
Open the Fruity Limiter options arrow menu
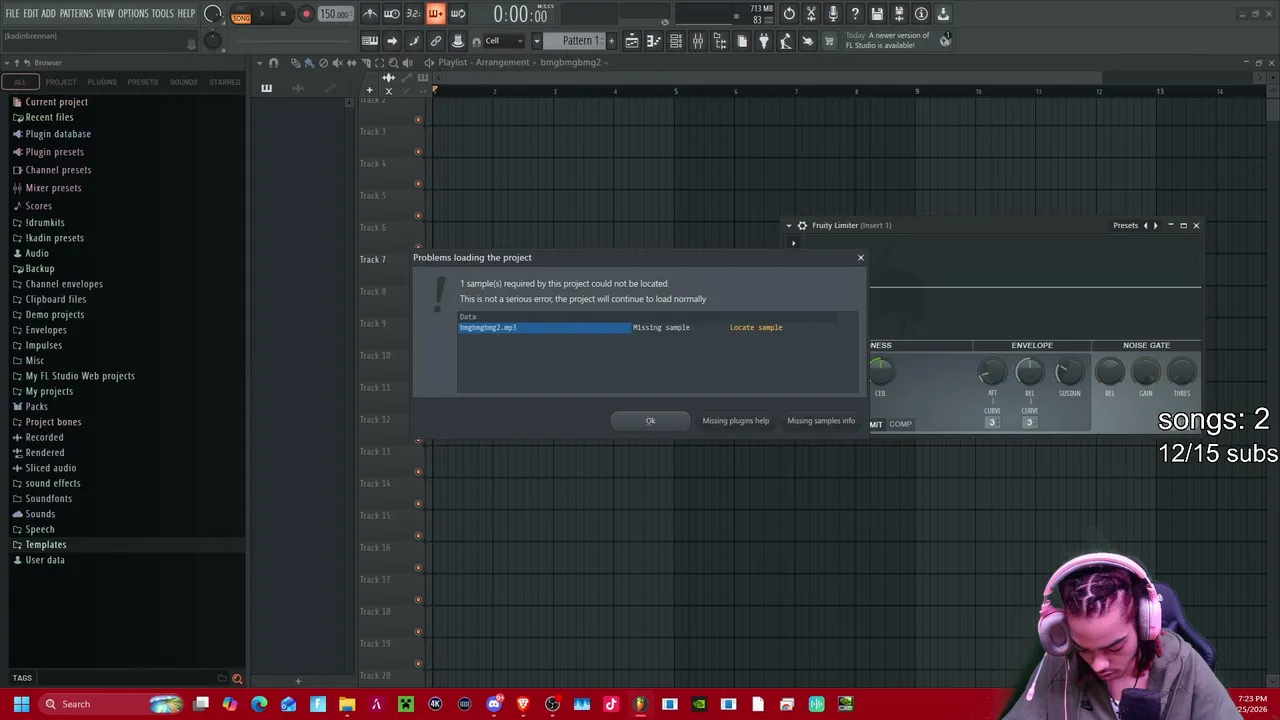coord(789,226)
